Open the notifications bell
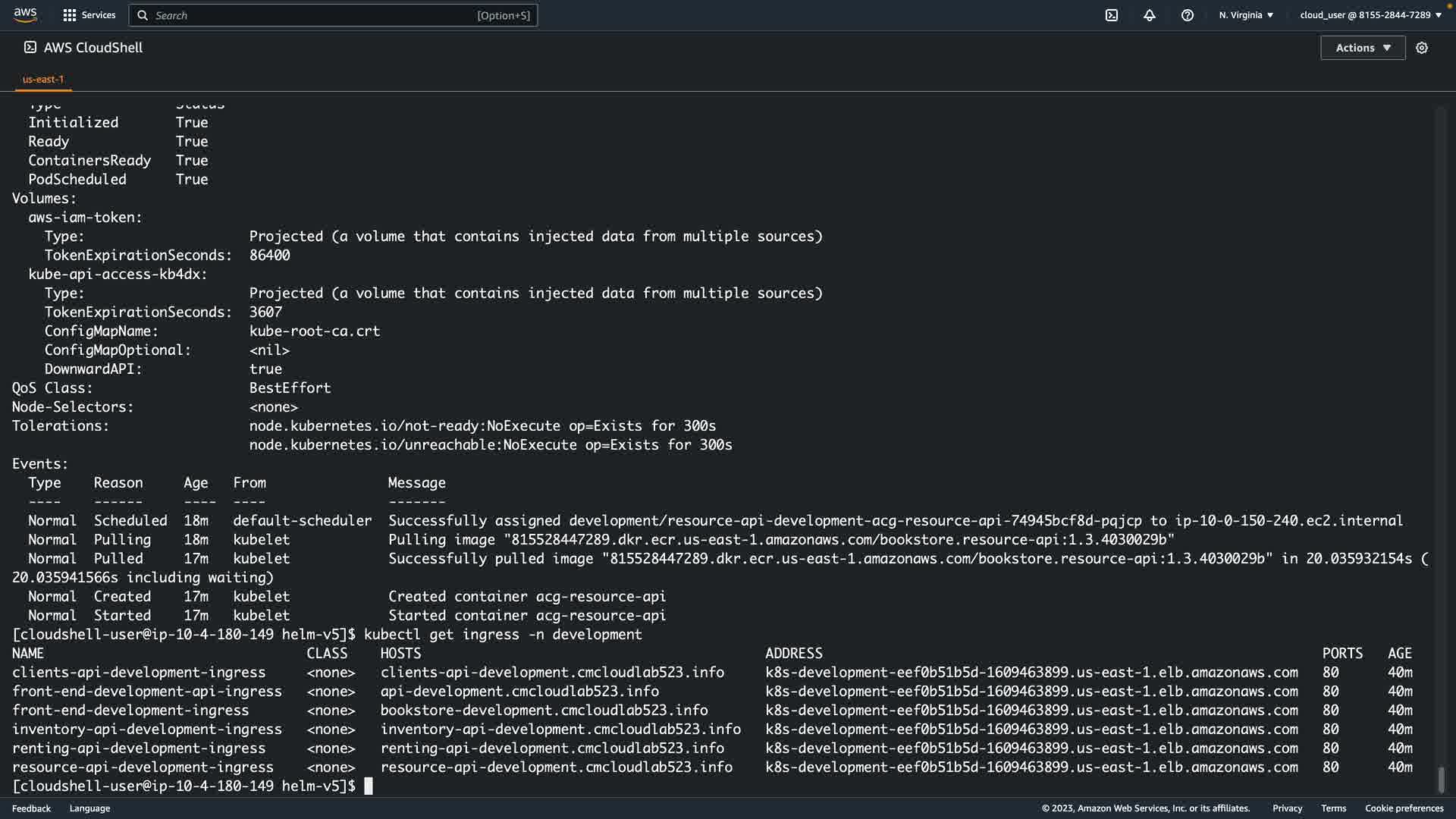Image resolution: width=1456 pixels, height=819 pixels. pos(1150,15)
